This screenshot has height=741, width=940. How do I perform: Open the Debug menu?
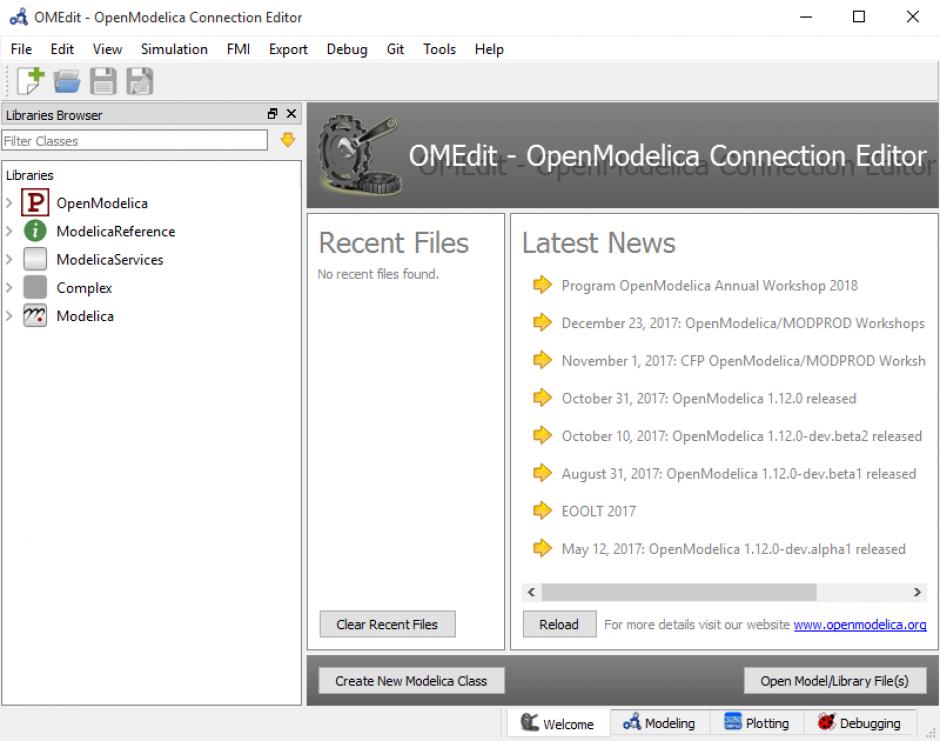pyautogui.click(x=347, y=49)
